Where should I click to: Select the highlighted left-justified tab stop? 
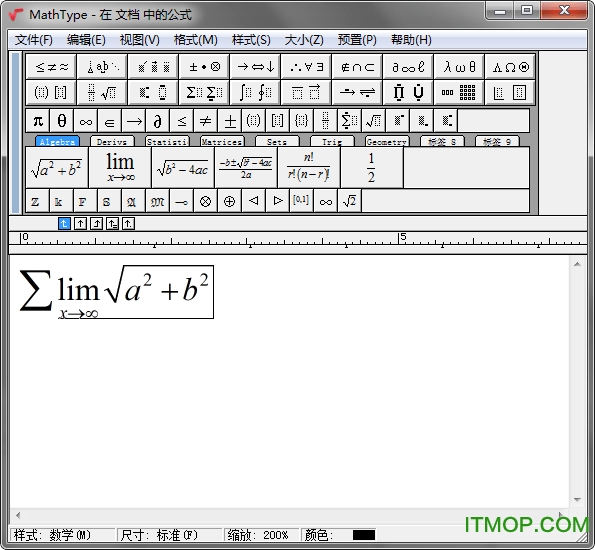click(x=64, y=224)
